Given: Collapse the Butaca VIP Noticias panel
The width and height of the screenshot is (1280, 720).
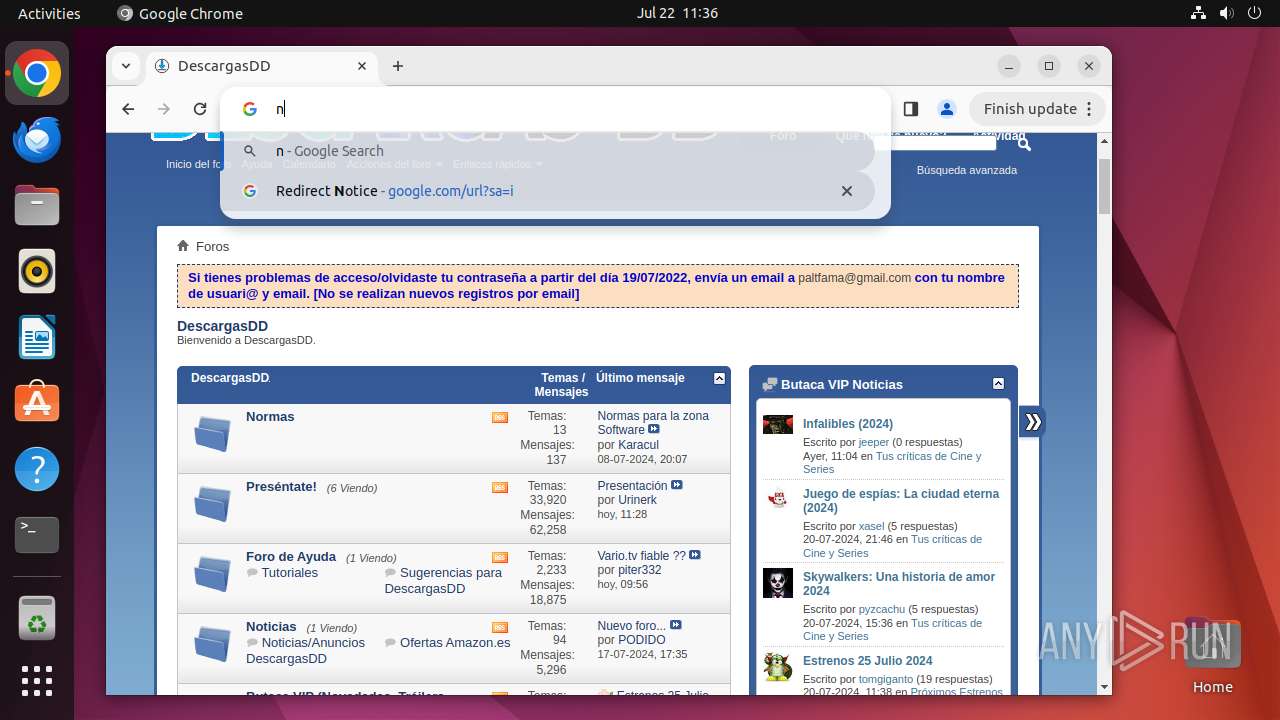Looking at the screenshot, I should pyautogui.click(x=998, y=384).
